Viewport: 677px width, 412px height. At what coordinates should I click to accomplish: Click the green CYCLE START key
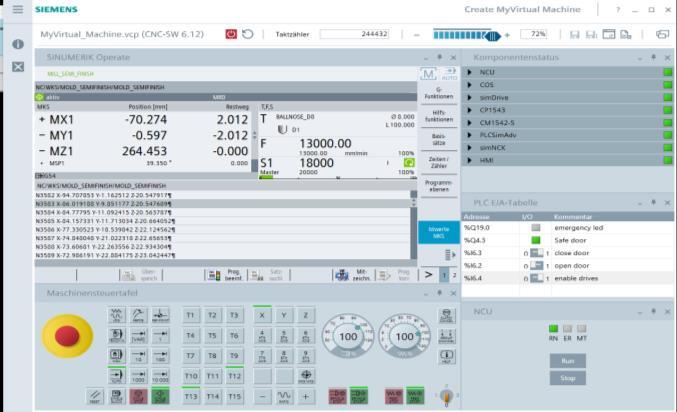[x=160, y=396]
